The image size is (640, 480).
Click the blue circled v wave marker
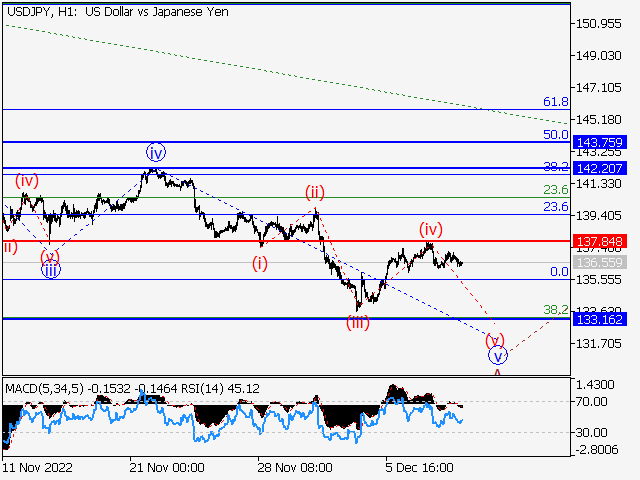click(x=498, y=355)
